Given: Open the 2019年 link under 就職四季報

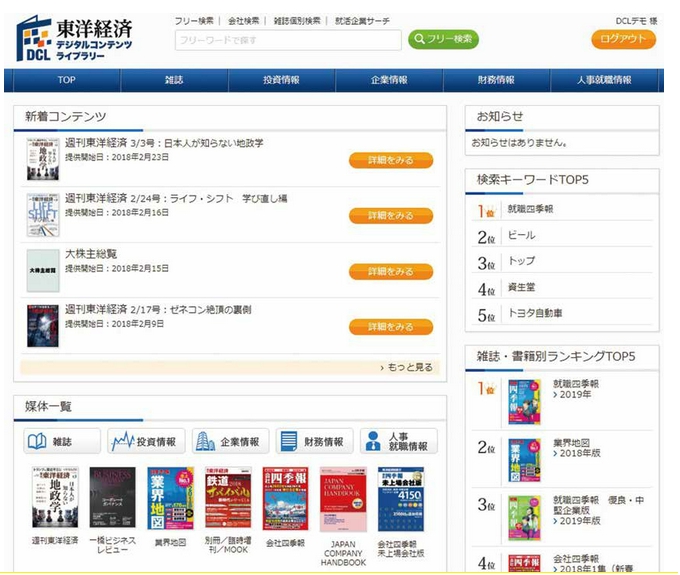Looking at the screenshot, I should pos(572,394).
